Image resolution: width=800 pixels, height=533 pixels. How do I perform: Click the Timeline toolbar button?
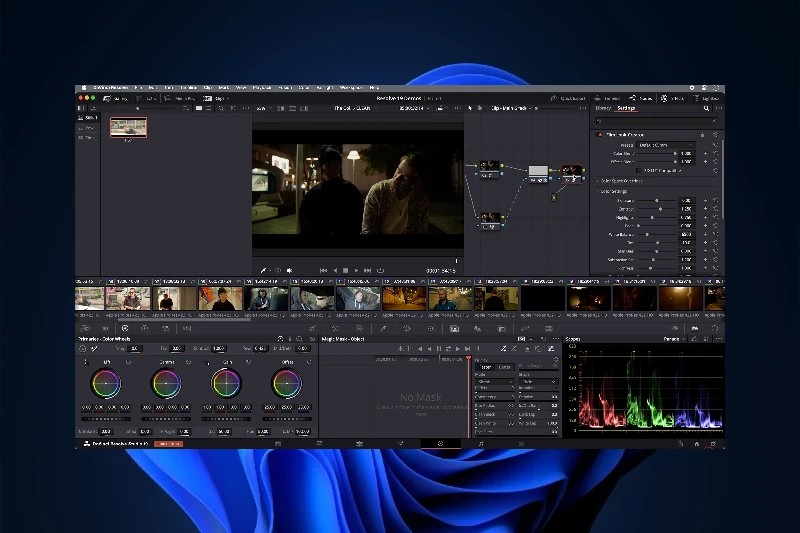(x=607, y=98)
